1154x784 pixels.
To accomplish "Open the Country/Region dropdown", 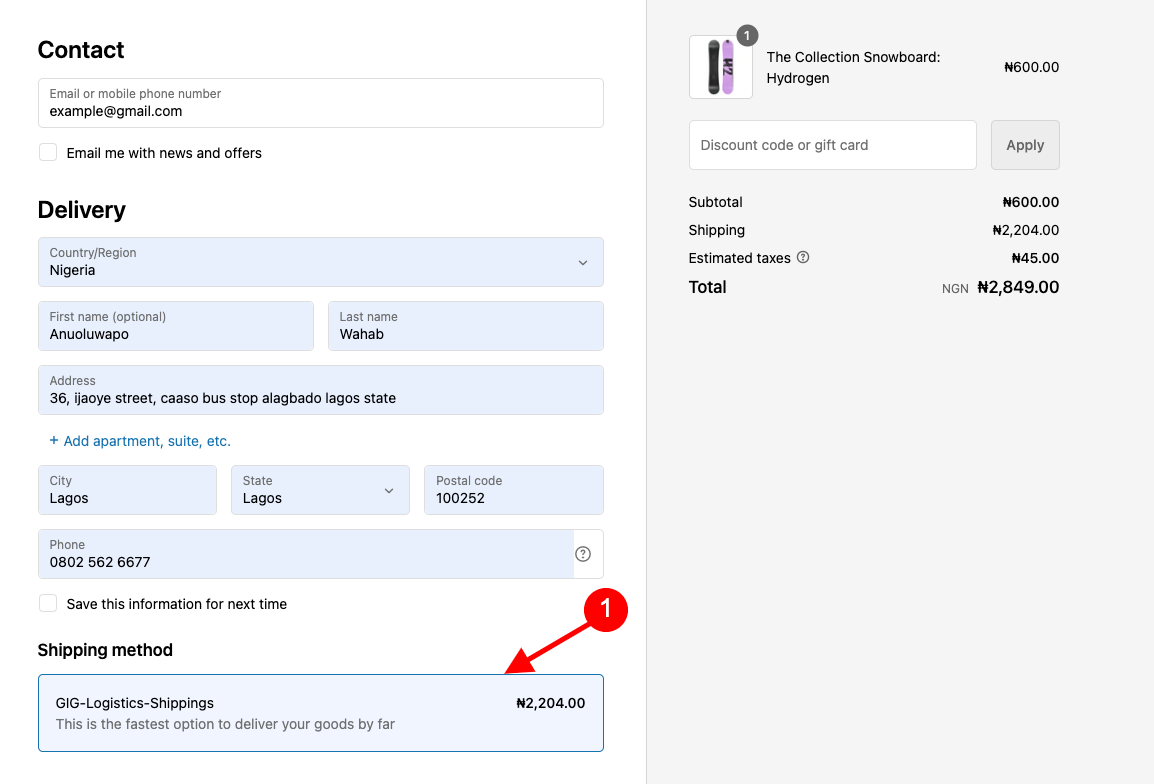I will coord(320,262).
